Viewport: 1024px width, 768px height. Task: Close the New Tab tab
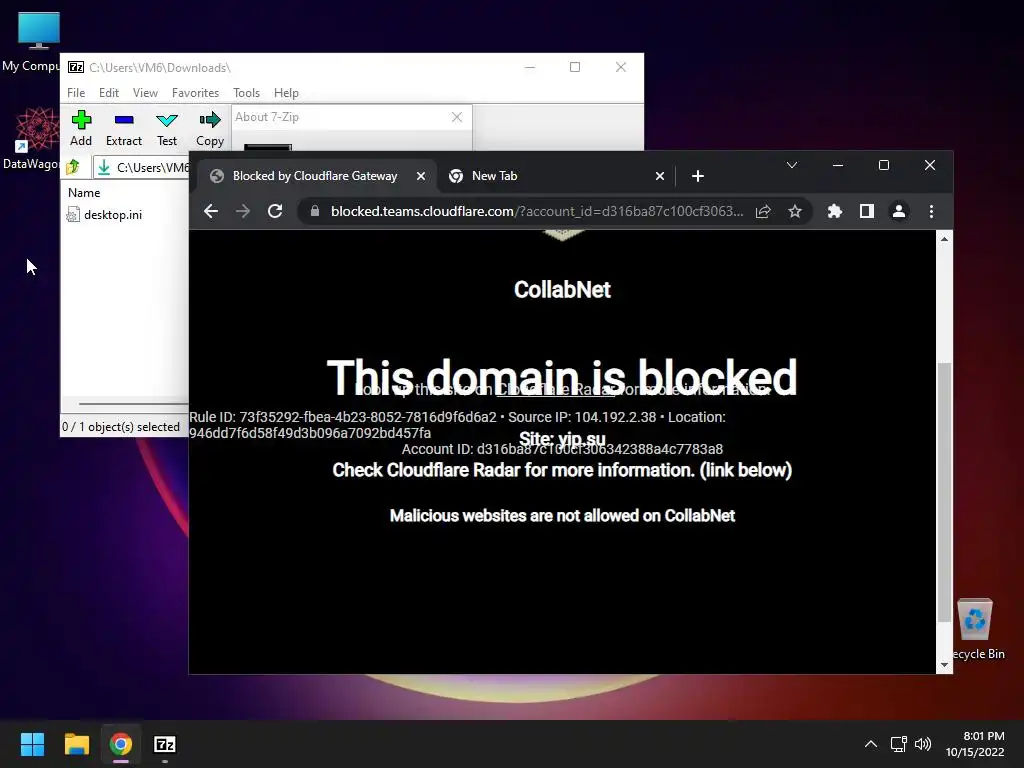click(x=660, y=176)
